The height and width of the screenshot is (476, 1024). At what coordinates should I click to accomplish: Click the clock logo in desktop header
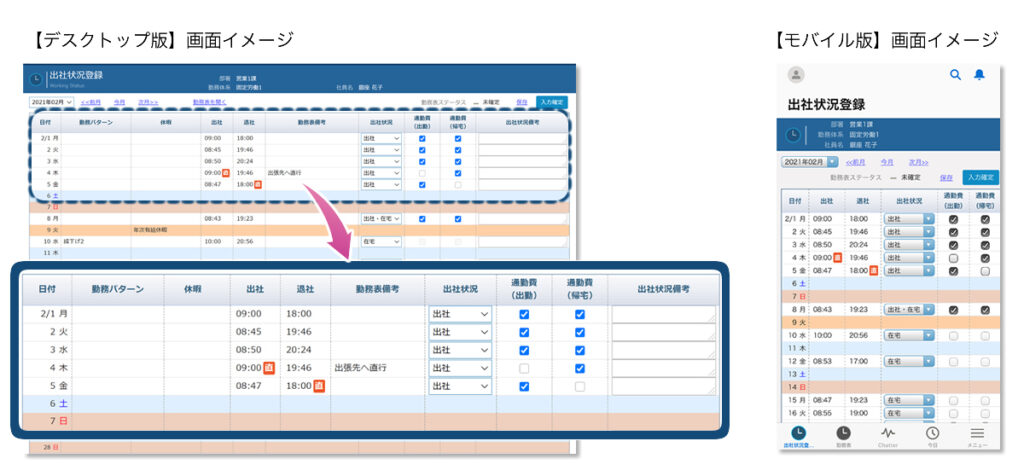(36, 79)
